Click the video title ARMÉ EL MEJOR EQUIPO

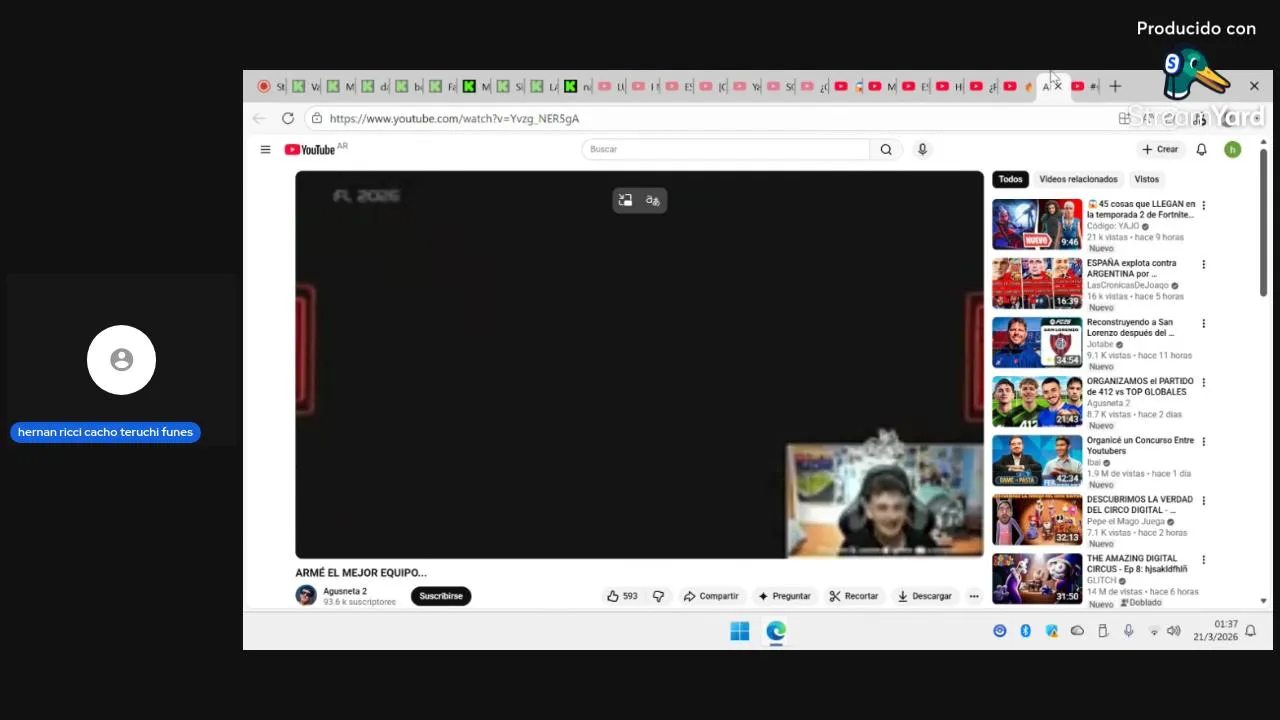click(361, 573)
